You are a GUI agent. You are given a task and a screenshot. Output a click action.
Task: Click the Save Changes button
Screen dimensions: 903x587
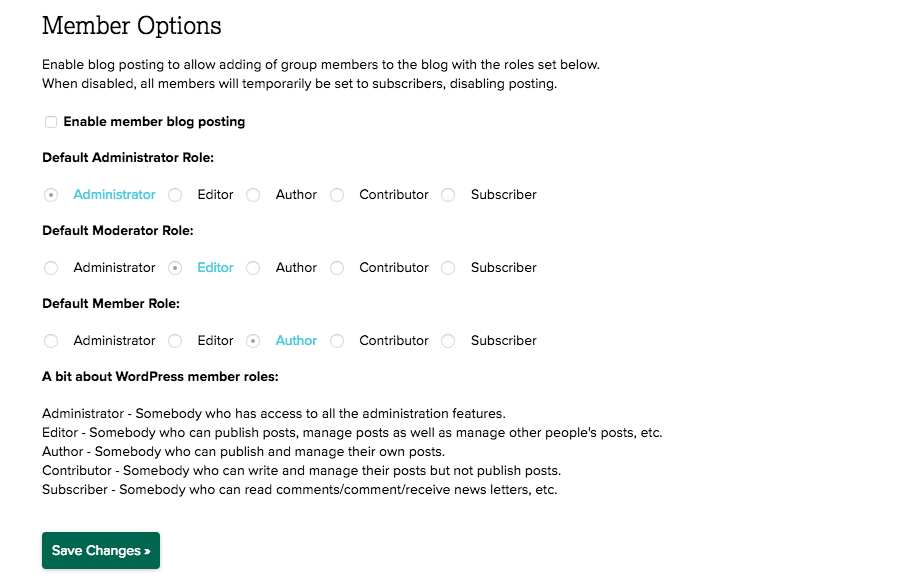tap(101, 551)
